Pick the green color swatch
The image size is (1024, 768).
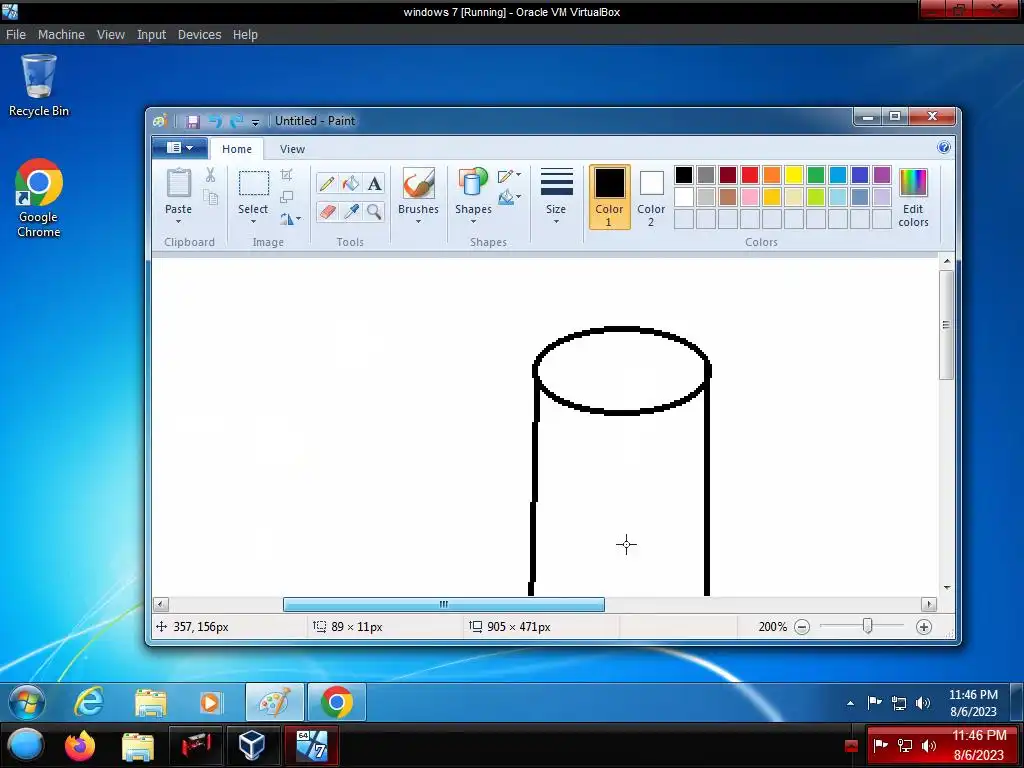tap(816, 174)
